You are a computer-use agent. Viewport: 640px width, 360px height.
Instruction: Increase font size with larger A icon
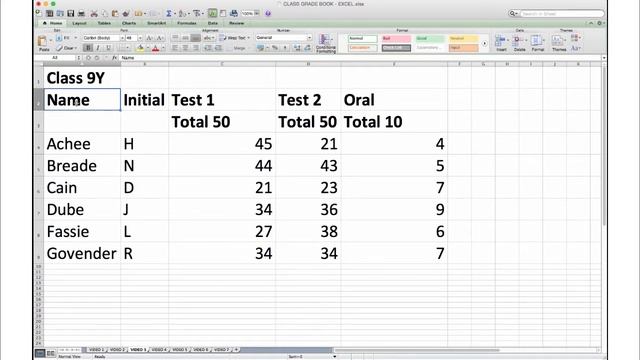(149, 38)
